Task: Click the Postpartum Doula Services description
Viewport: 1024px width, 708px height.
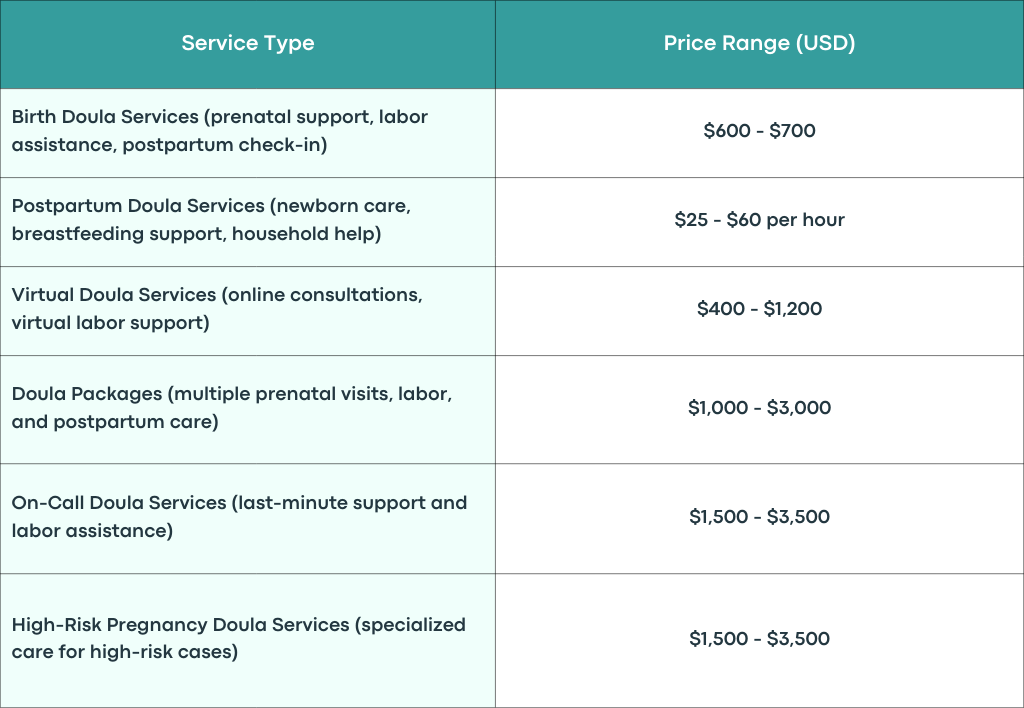Action: click(212, 219)
